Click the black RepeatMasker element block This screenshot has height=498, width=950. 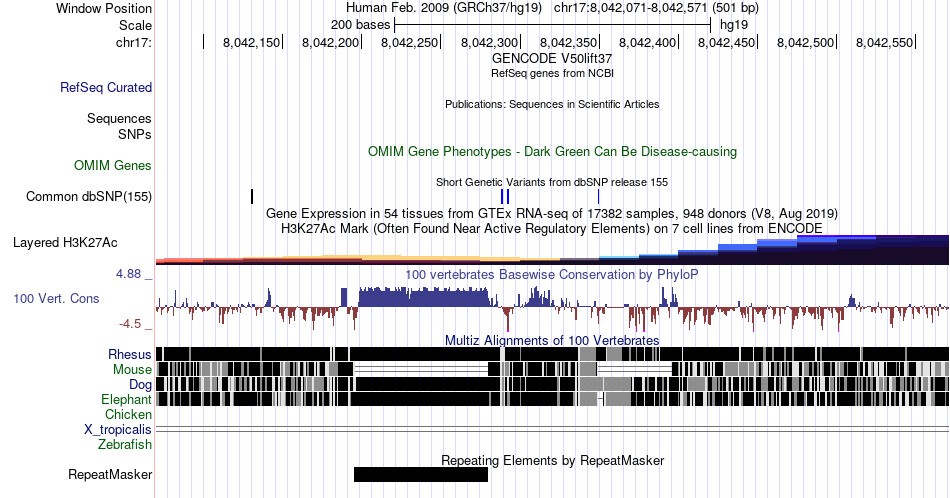420,474
